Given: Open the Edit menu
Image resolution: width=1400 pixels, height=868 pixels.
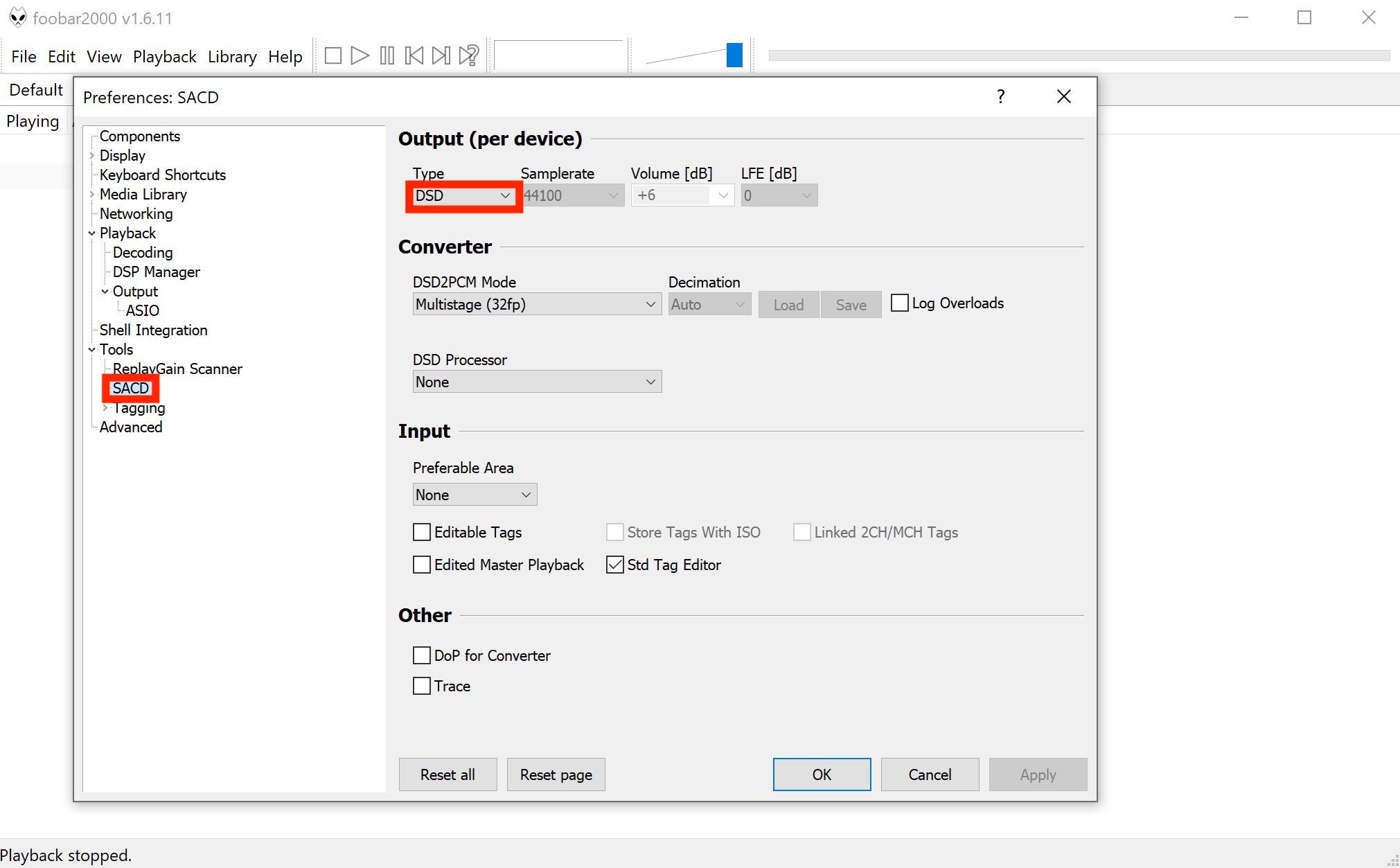Looking at the screenshot, I should pyautogui.click(x=62, y=56).
